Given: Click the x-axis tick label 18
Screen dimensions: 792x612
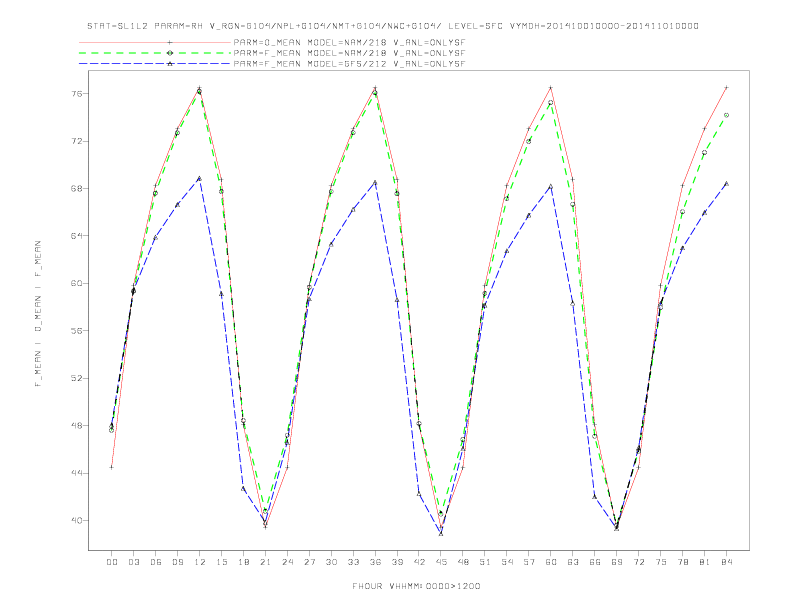Looking at the screenshot, I should tap(243, 562).
